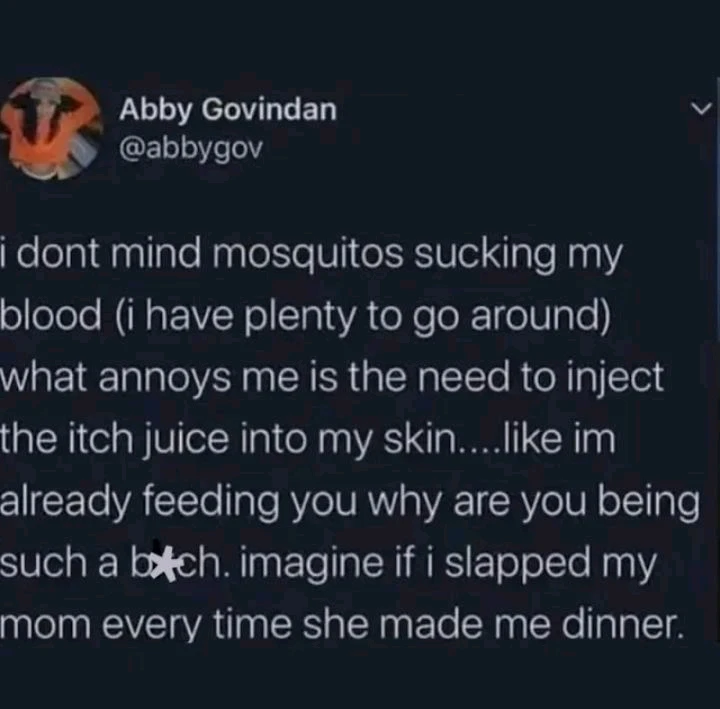Click the word "already" in the tweet

pyautogui.click(x=68, y=503)
